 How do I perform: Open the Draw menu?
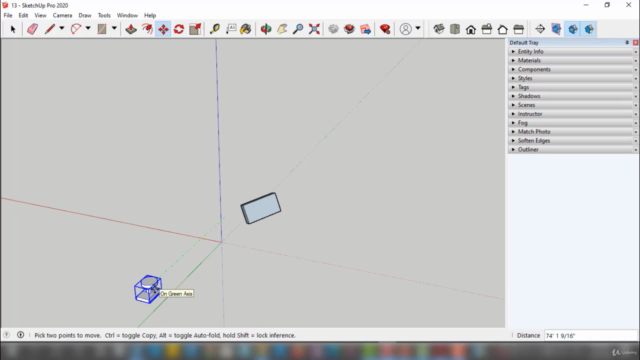pos(85,15)
